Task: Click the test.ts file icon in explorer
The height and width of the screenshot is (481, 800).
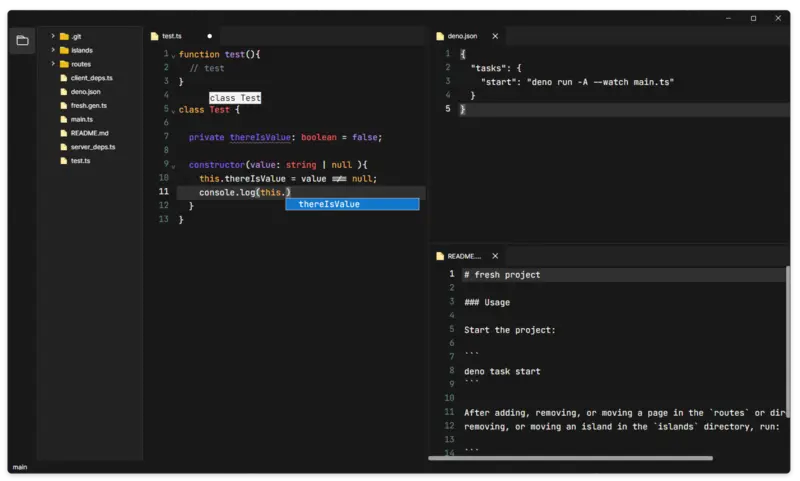Action: (64, 160)
